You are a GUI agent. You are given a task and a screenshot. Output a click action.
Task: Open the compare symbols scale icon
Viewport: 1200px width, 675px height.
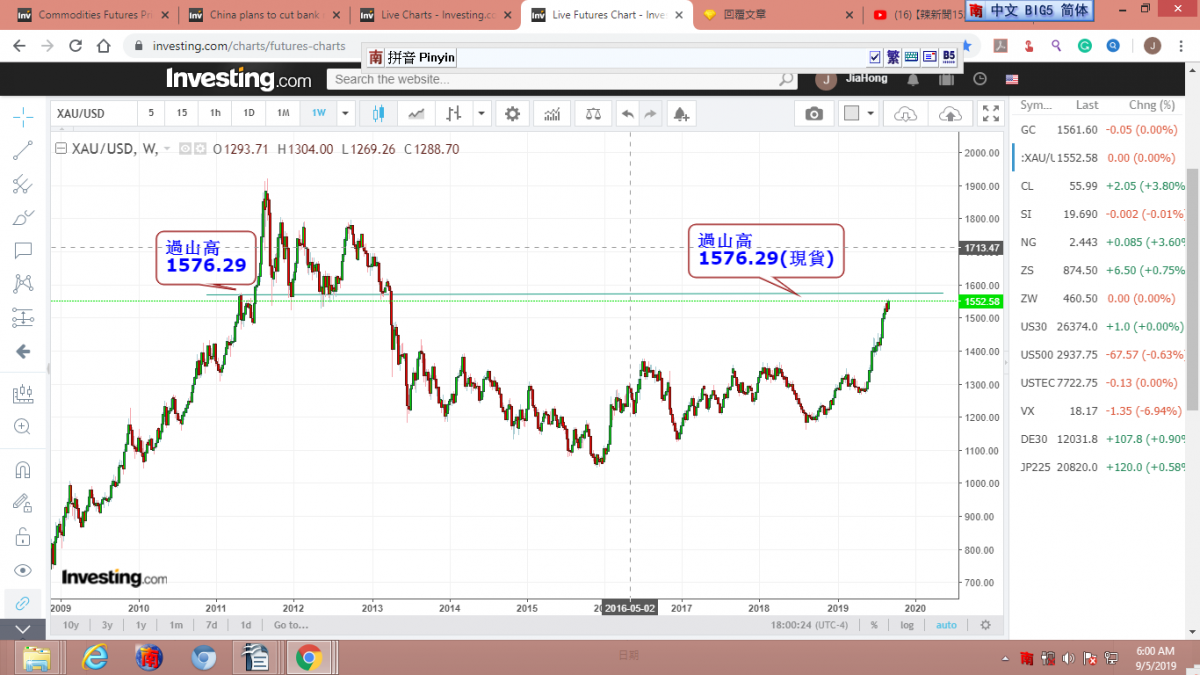click(593, 113)
